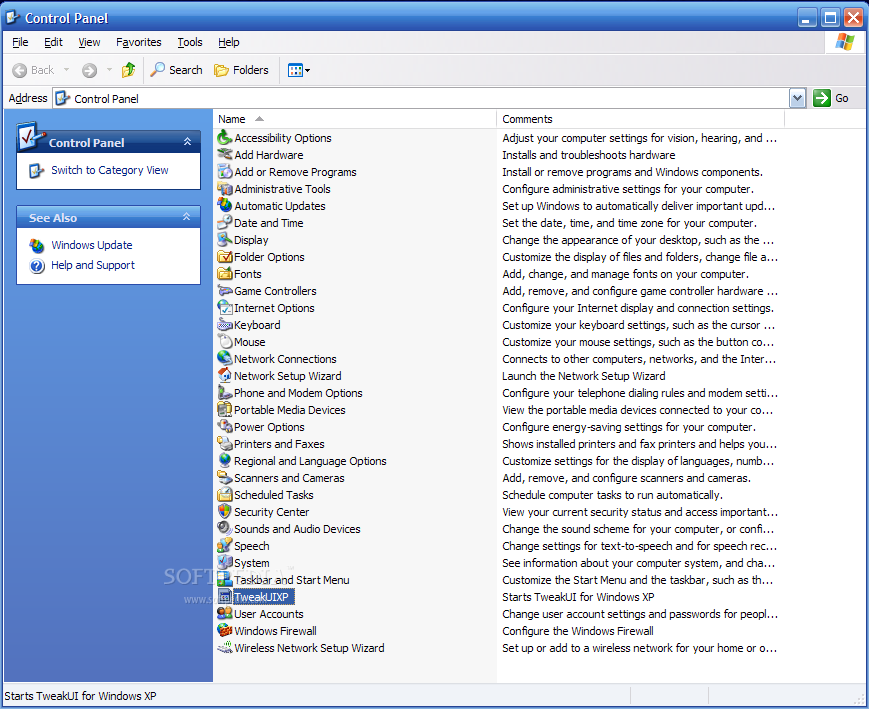Select the Display applet icon
This screenshot has width=869, height=709.
pyautogui.click(x=224, y=239)
